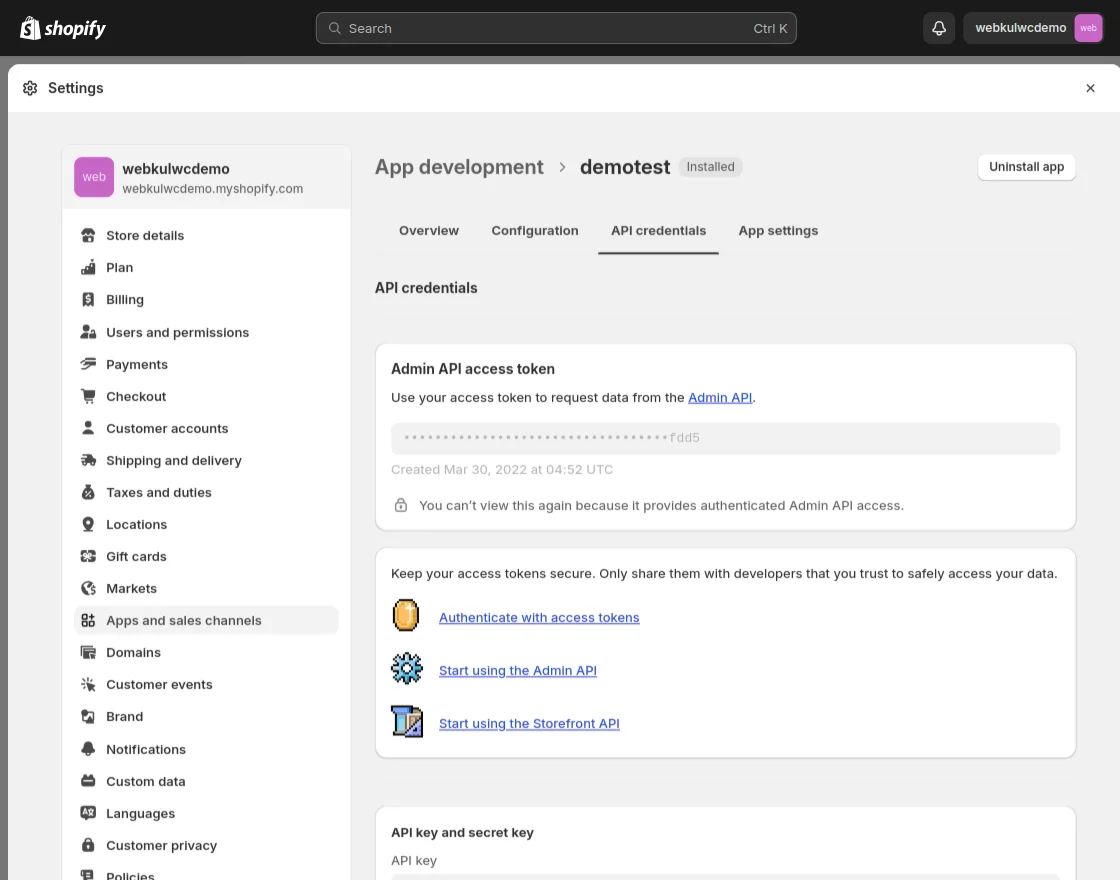Image resolution: width=1120 pixels, height=880 pixels.
Task: Click the Custom data icon
Action: (88, 781)
